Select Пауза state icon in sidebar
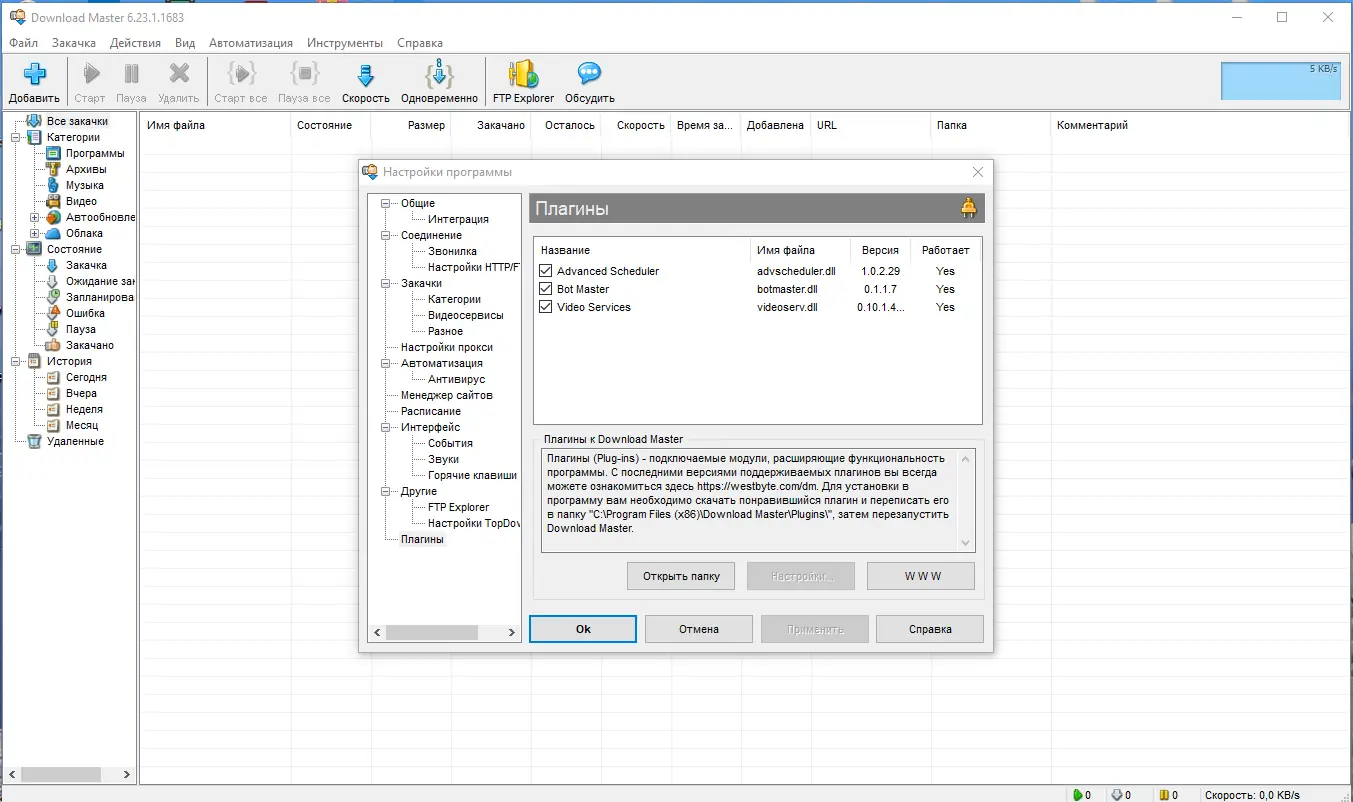This screenshot has height=802, width=1353. [54, 329]
